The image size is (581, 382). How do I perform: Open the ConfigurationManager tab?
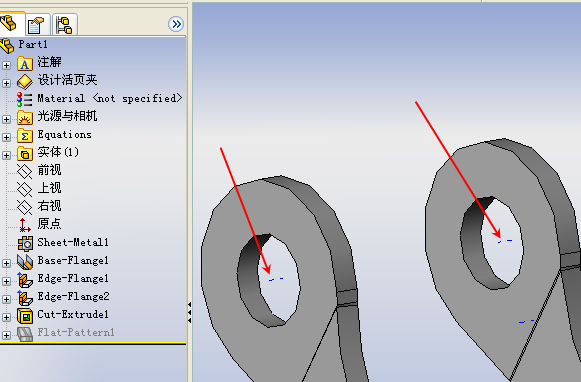64,24
